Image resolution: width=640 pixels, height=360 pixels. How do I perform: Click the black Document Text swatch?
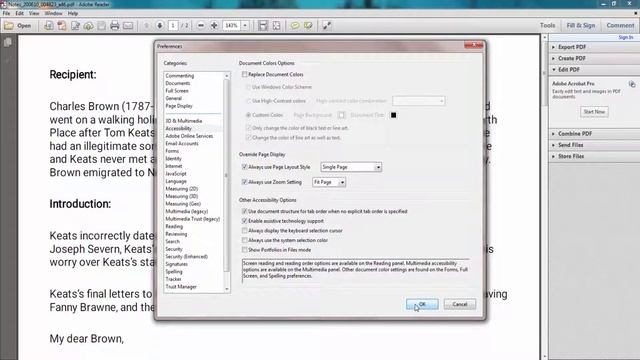(393, 115)
